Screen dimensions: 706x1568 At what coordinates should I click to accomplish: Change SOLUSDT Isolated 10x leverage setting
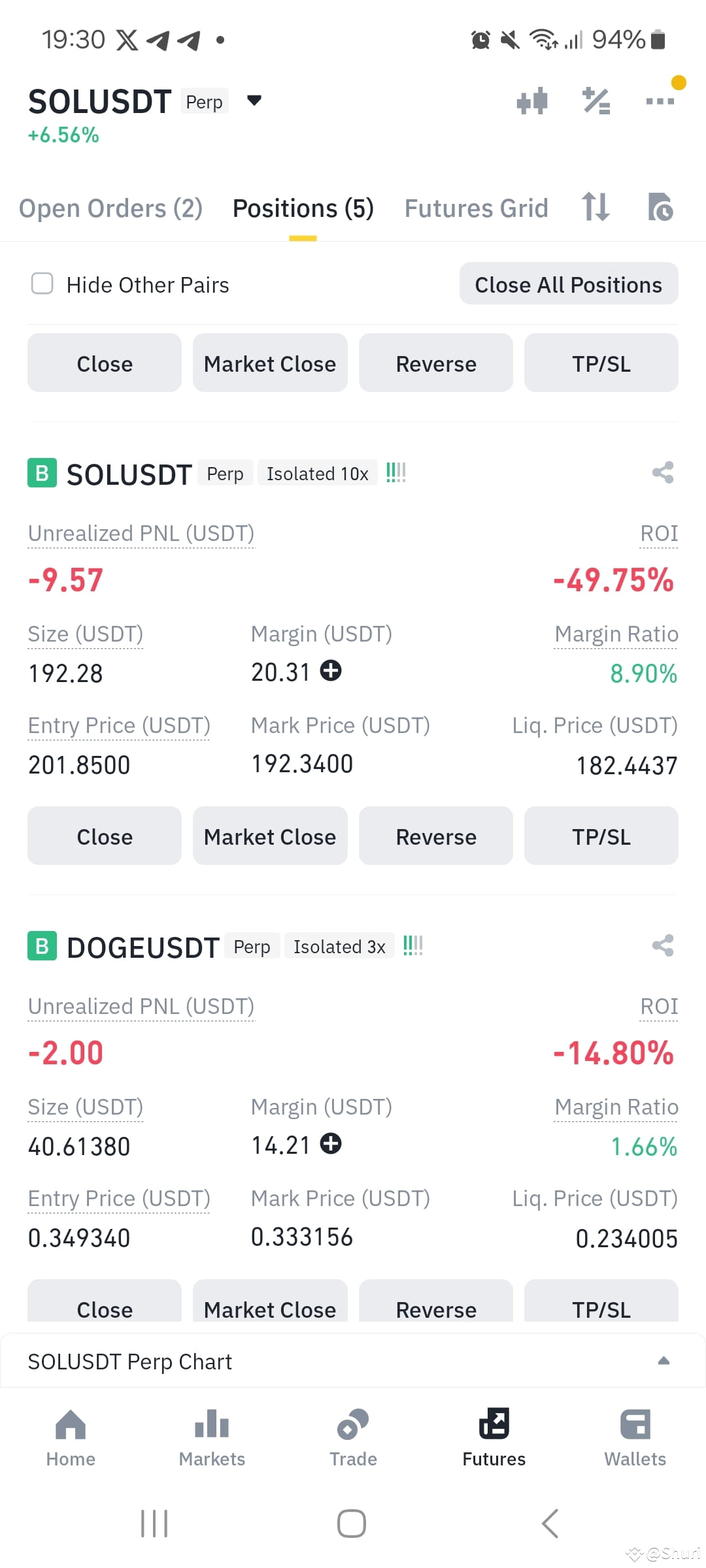pos(318,474)
